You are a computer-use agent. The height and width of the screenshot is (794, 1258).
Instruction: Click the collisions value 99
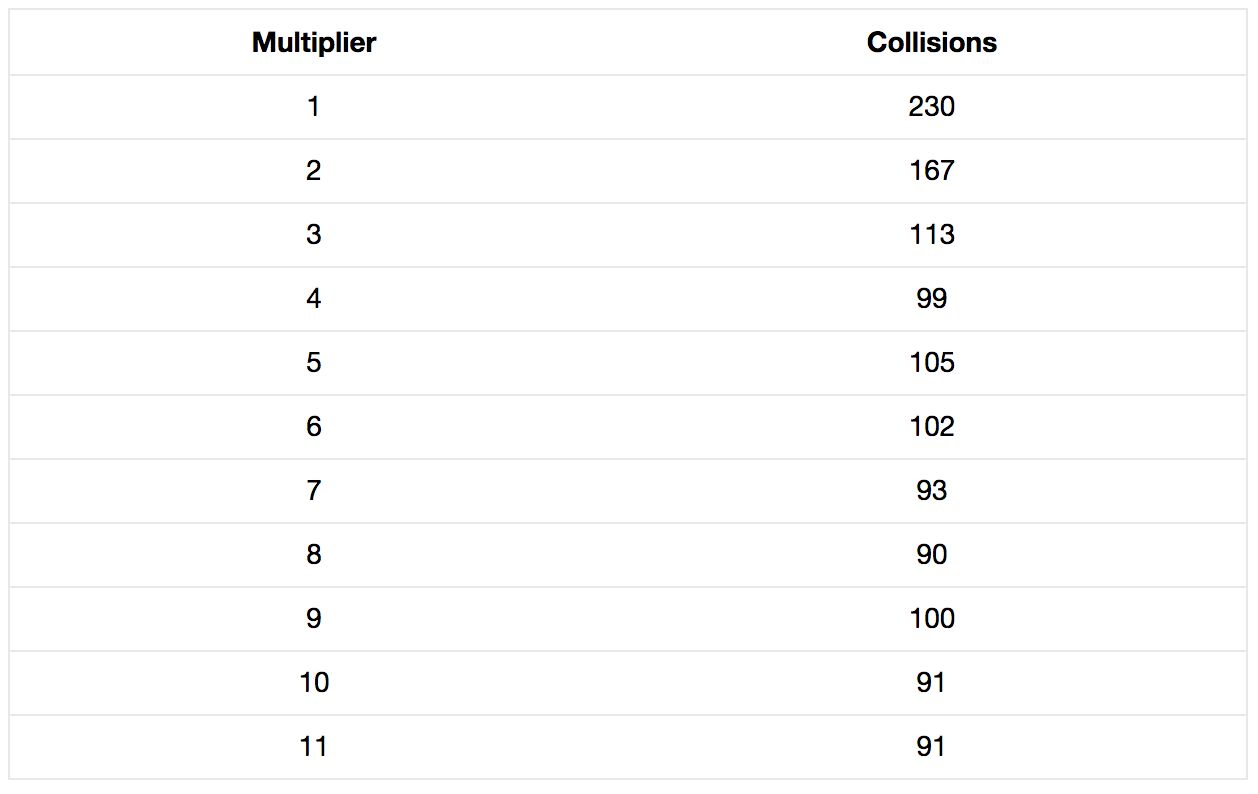pos(931,299)
